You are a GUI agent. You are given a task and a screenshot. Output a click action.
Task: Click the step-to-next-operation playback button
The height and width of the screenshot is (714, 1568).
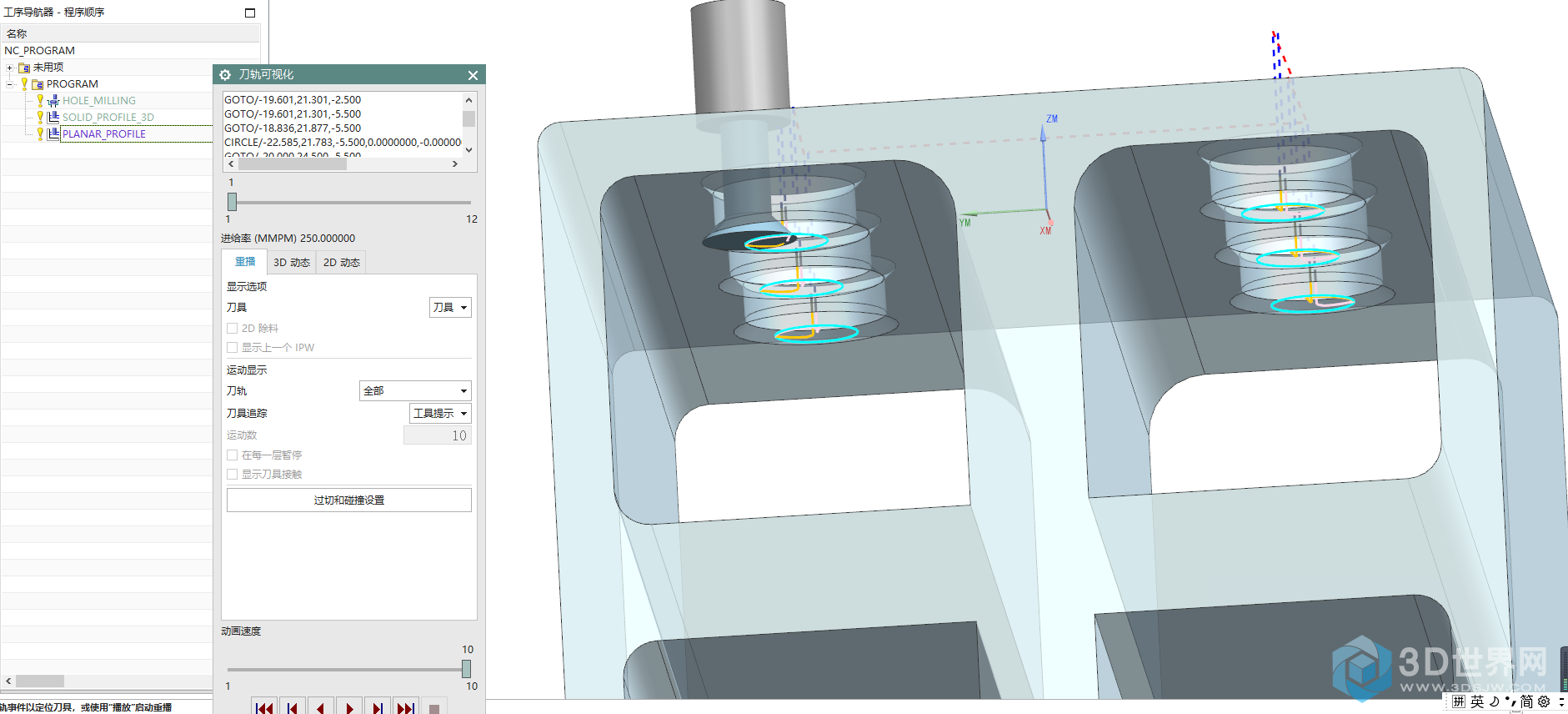[x=378, y=706]
